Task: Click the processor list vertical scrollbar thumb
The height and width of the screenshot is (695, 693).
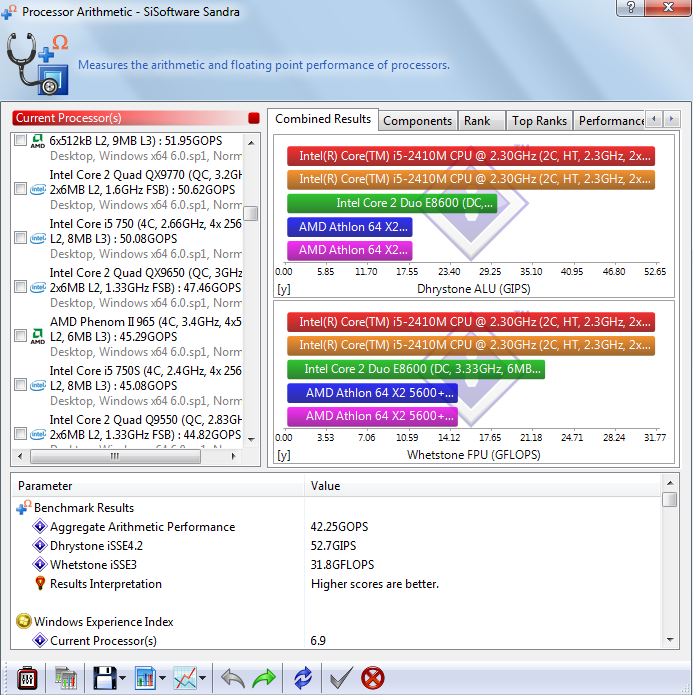Action: [251, 213]
